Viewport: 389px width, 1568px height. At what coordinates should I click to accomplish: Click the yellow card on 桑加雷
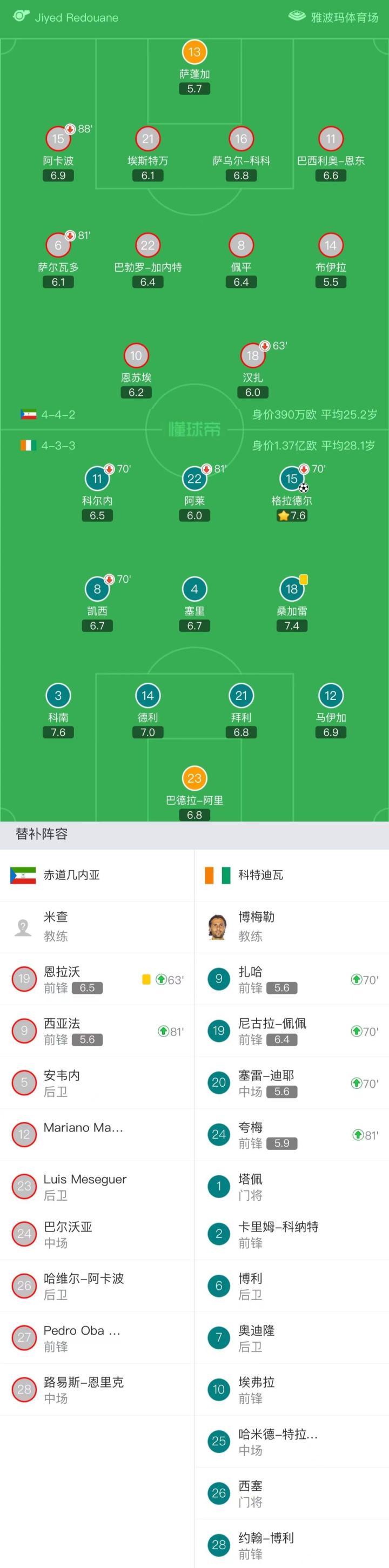[x=304, y=580]
